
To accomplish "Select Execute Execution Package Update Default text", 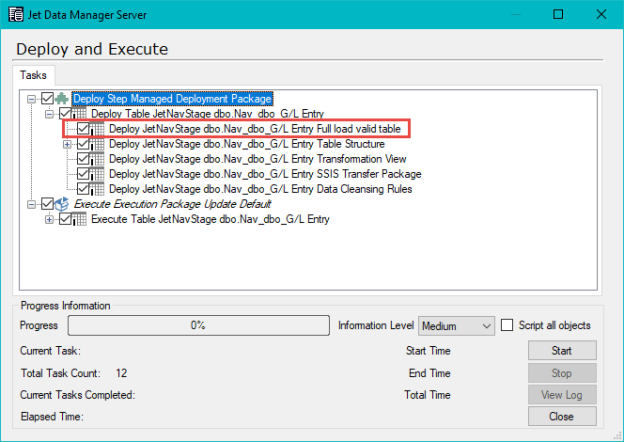I will 172,204.
